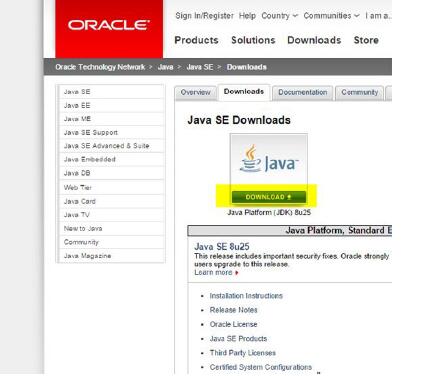Click Java Platform (JDK) 8u25 caption
Screen dimensions: 444x376
point(269,212)
